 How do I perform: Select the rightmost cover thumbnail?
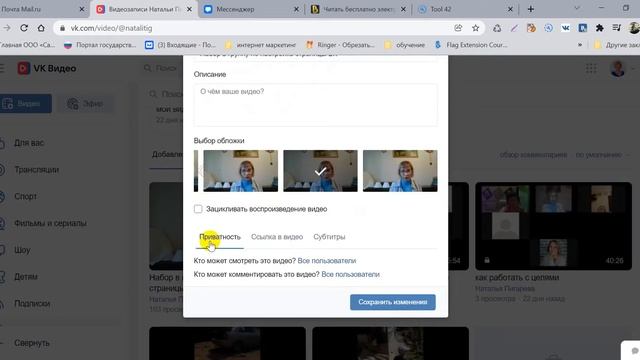pyautogui.click(x=400, y=171)
